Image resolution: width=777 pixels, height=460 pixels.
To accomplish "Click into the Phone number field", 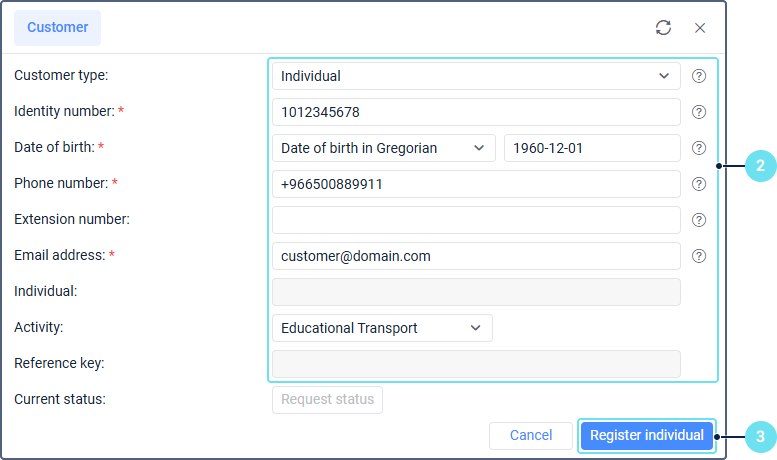I will [x=476, y=184].
